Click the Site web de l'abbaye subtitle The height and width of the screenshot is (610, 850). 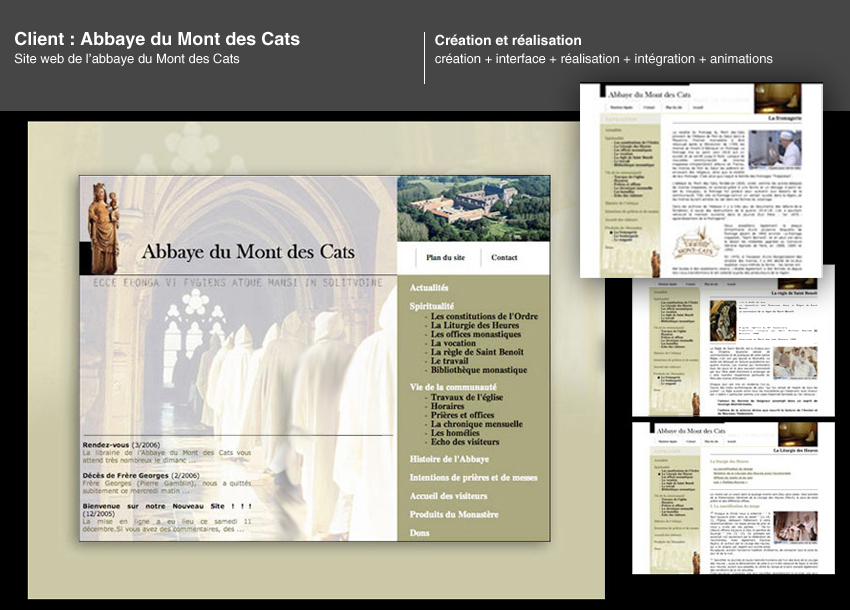pos(127,59)
